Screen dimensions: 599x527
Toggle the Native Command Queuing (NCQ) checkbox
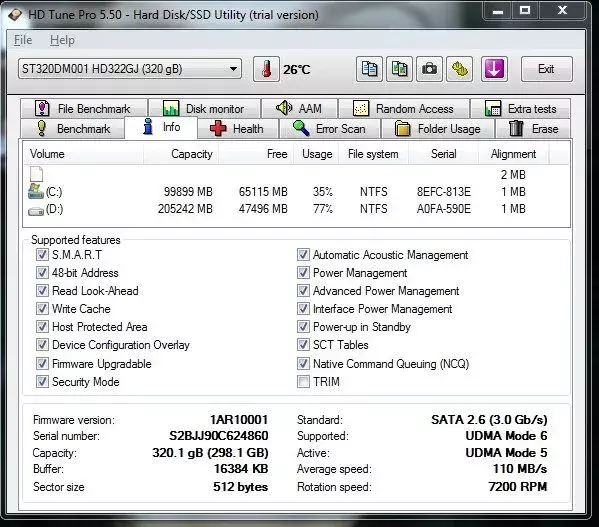(x=303, y=364)
